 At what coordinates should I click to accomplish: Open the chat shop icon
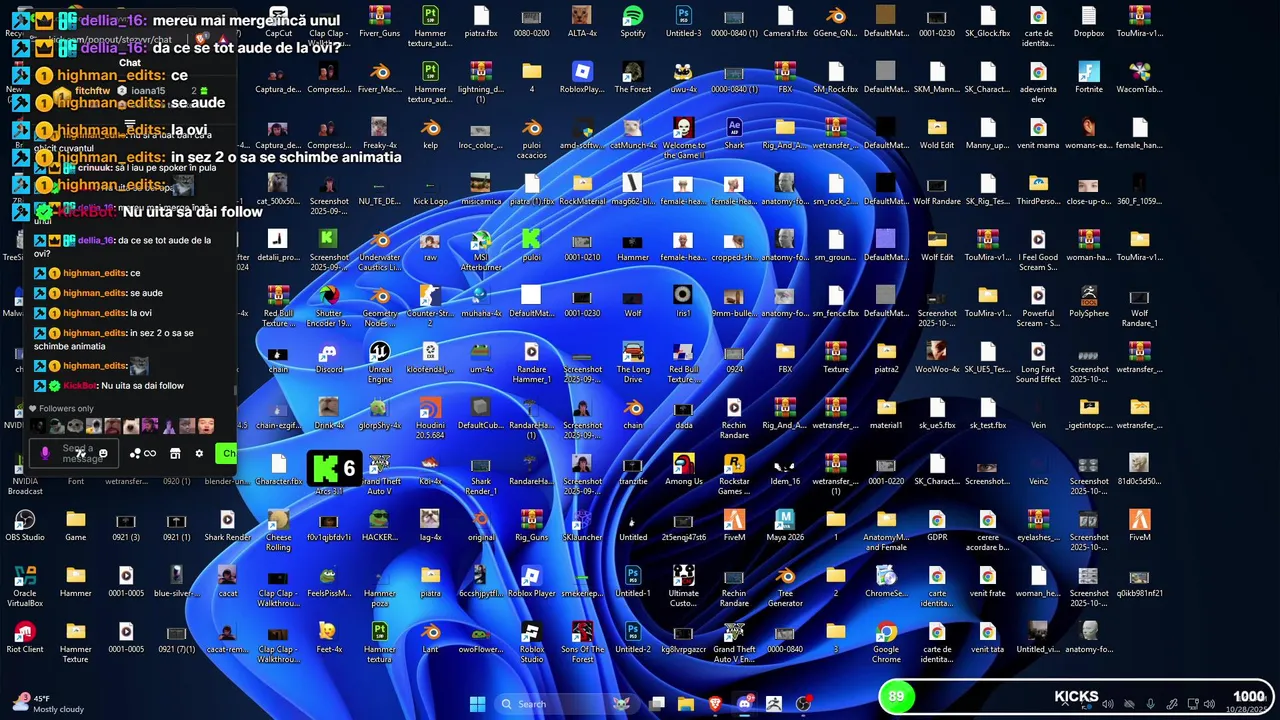coord(175,453)
